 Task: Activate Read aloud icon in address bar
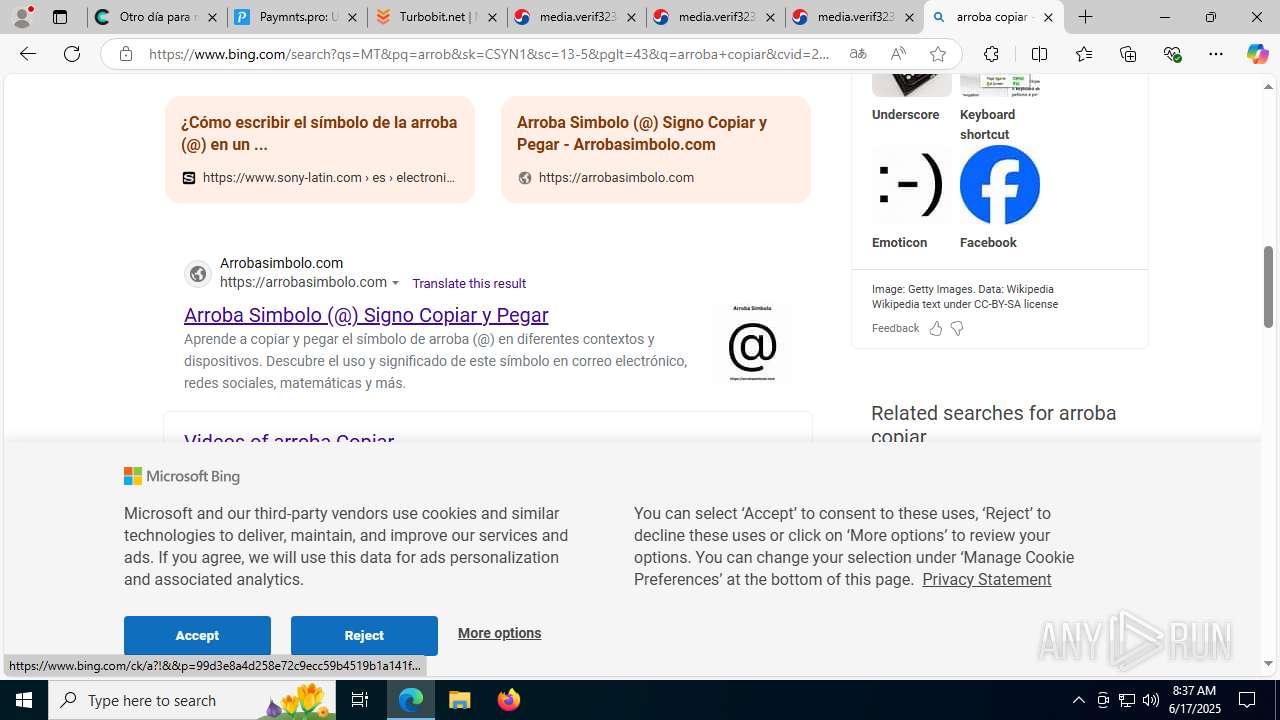[x=898, y=54]
